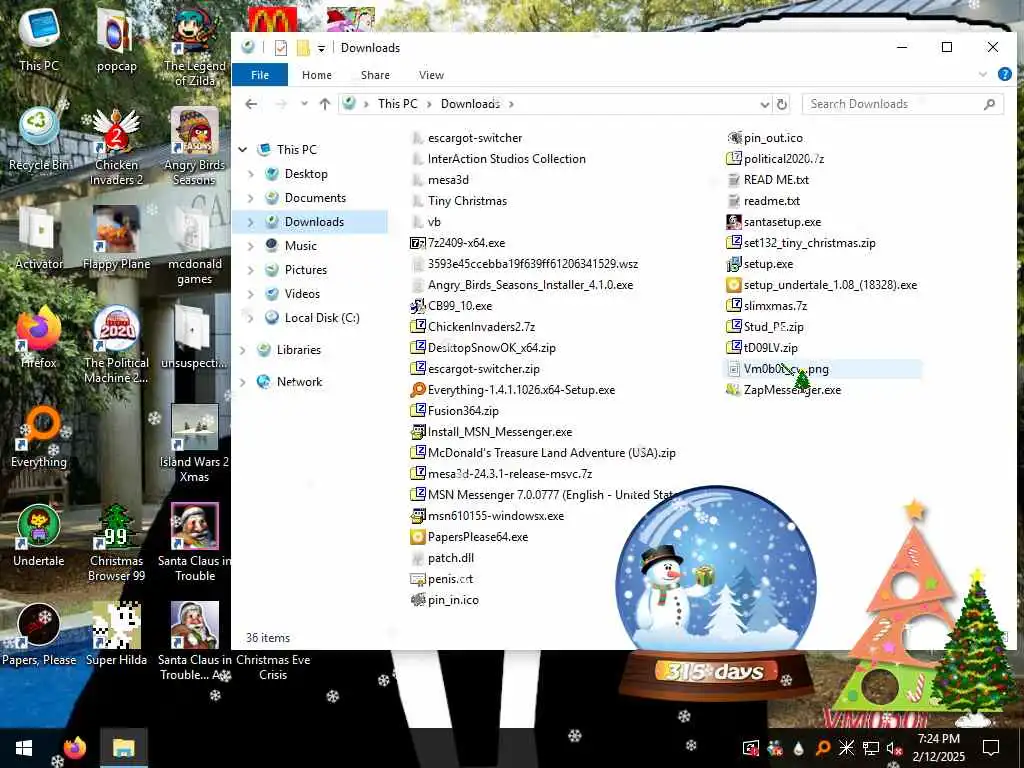Select the Activator desktop icon
The height and width of the screenshot is (768, 1024).
point(39,238)
